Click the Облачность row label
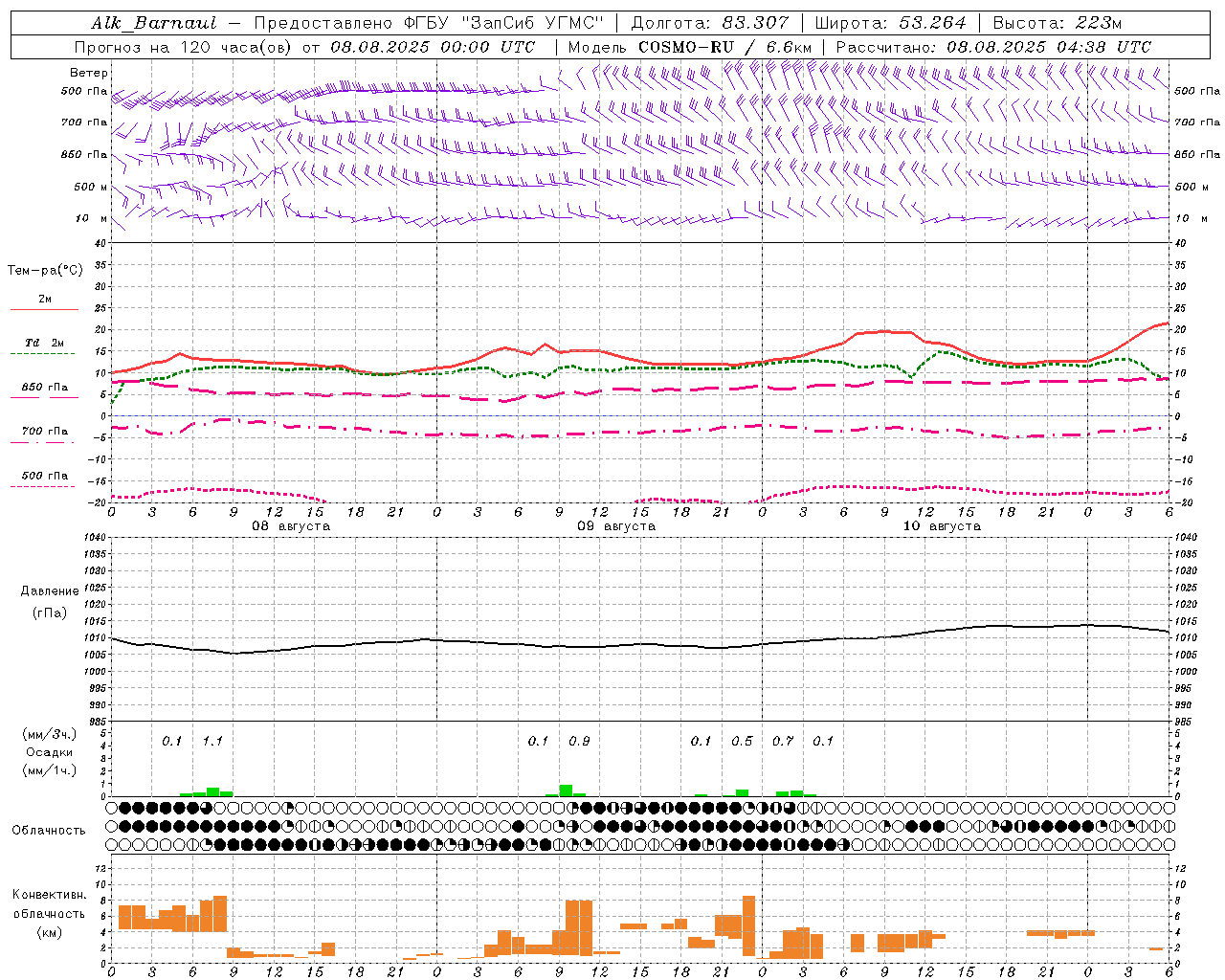 coord(49,831)
